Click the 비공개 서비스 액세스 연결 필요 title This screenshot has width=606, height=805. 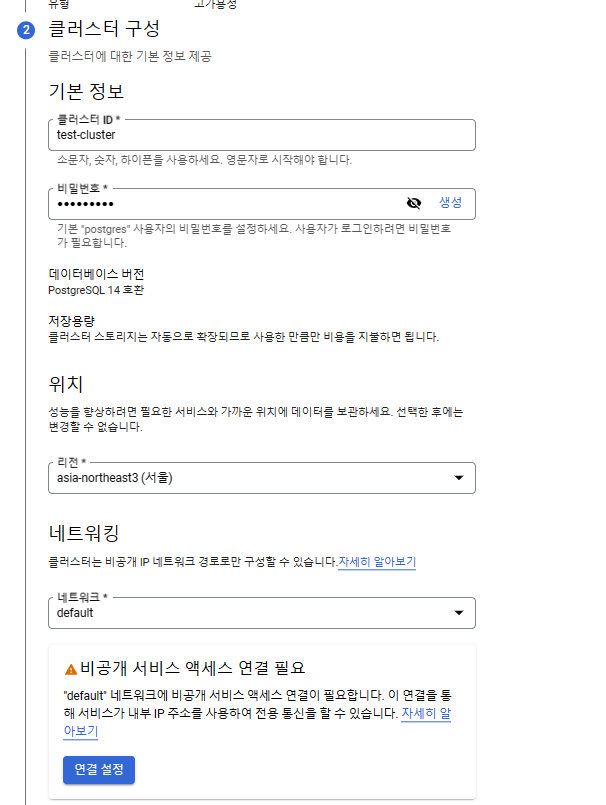[192, 668]
